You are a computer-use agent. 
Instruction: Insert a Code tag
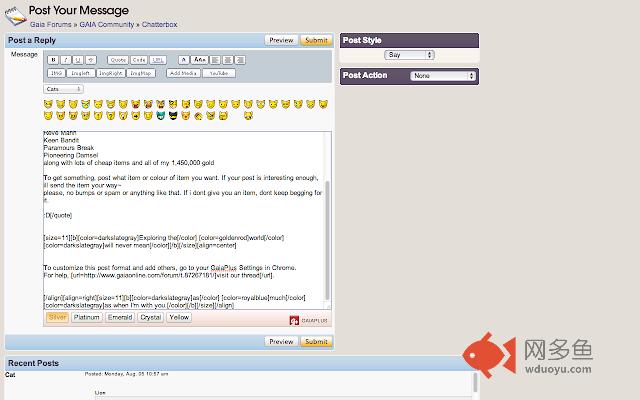[x=139, y=60]
